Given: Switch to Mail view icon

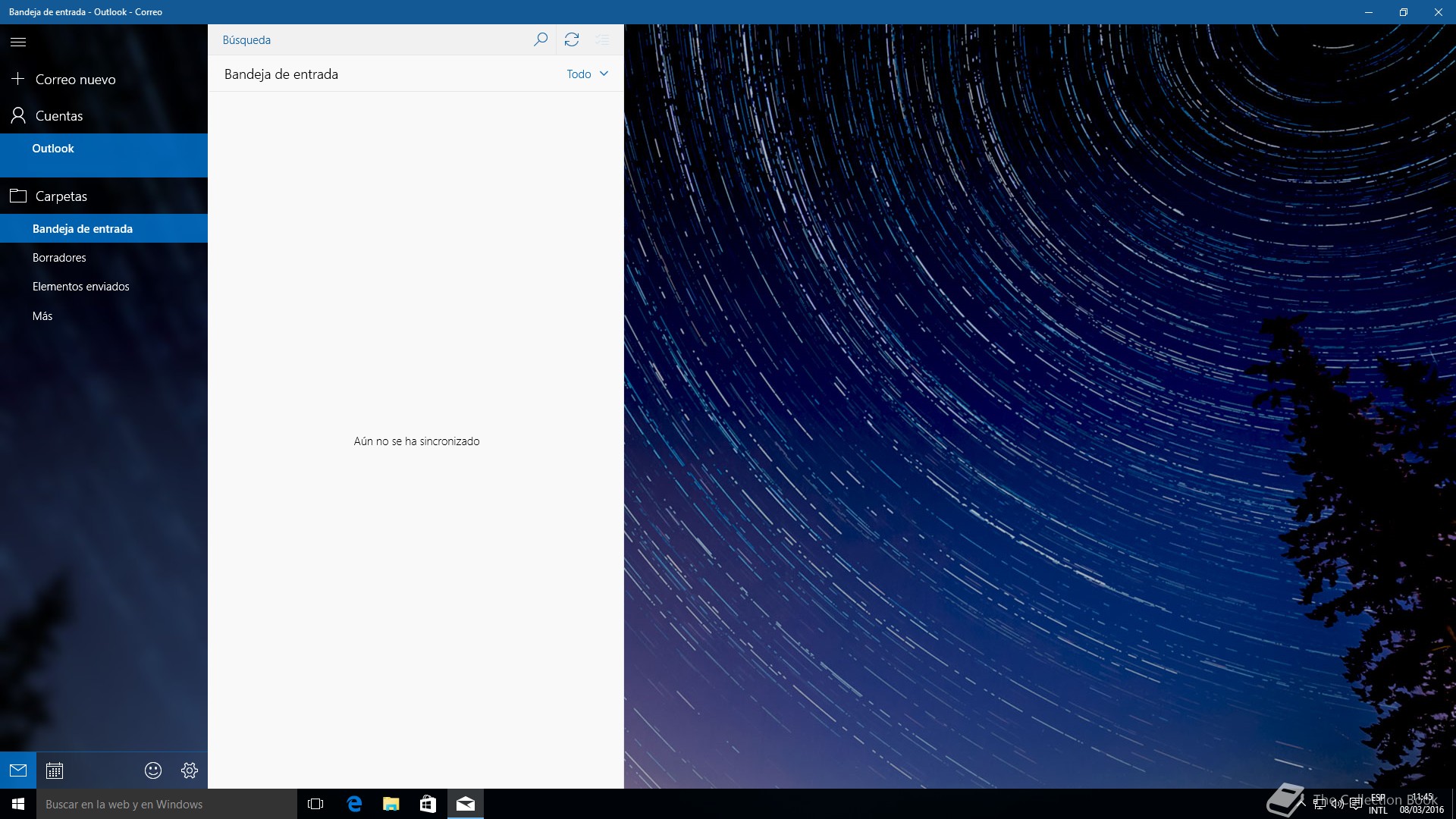Looking at the screenshot, I should [x=18, y=770].
